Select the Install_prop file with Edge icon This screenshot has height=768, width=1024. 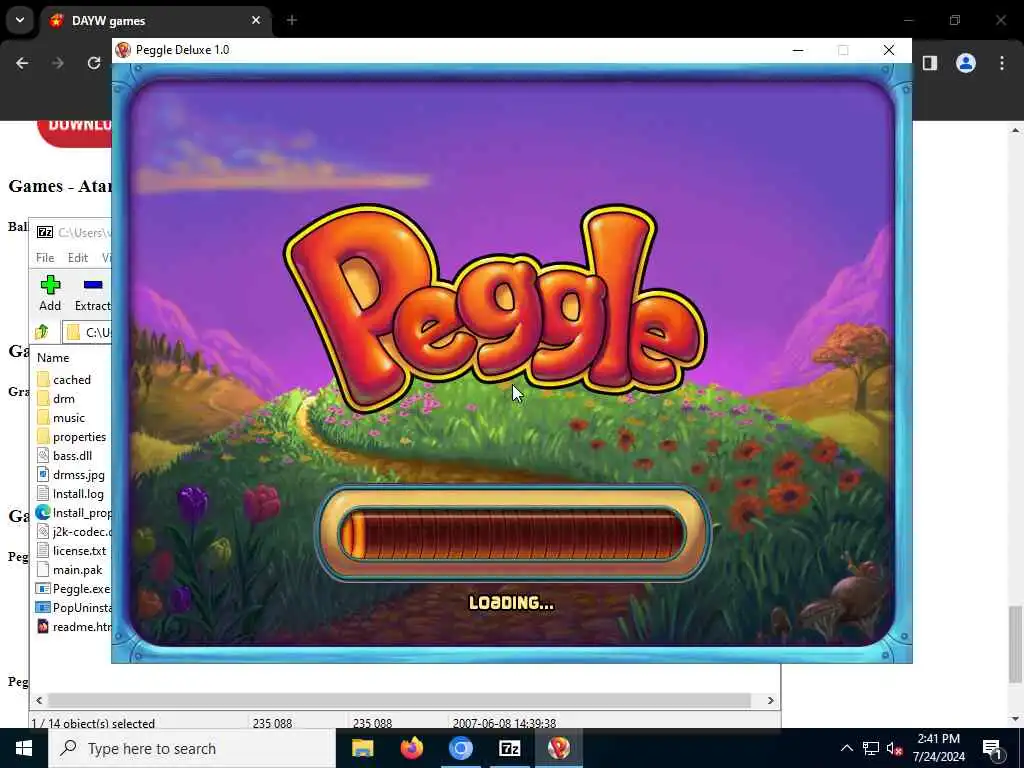[74, 513]
